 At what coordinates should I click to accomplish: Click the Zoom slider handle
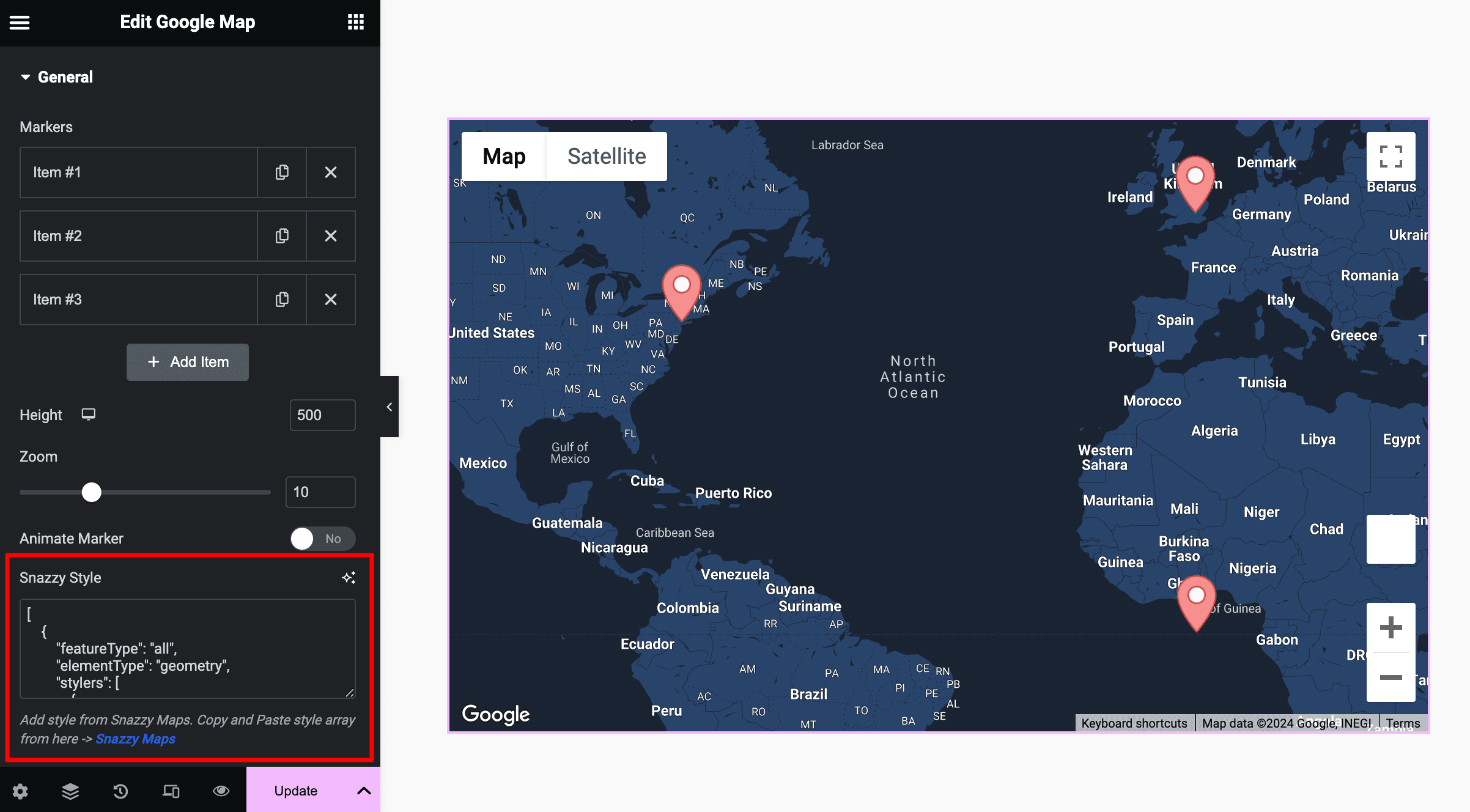pos(92,492)
